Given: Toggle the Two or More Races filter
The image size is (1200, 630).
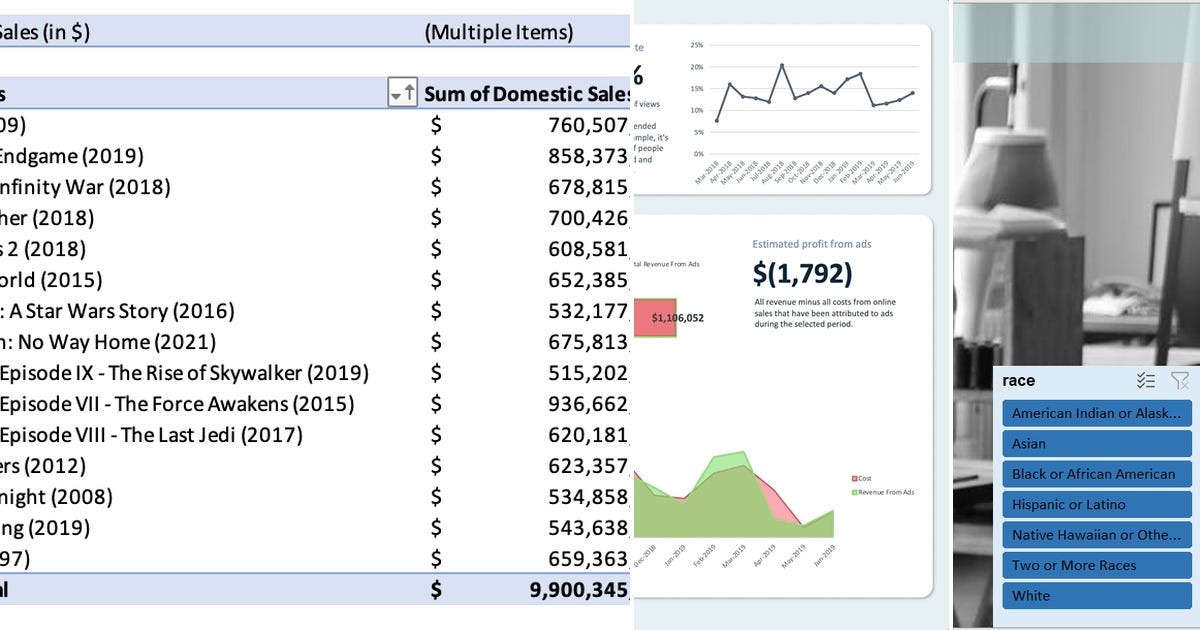Looking at the screenshot, I should click(1096, 565).
